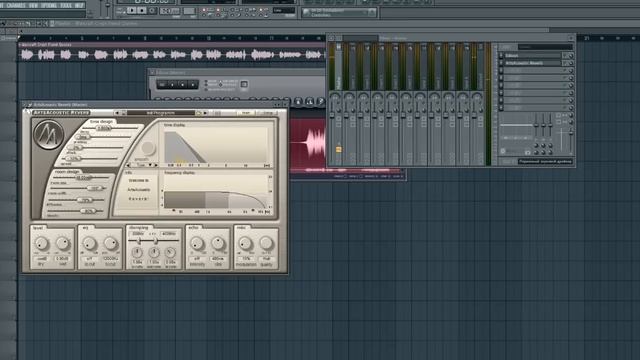Select the Edison effect slot in mixer
The height and width of the screenshot is (360, 640).
pyautogui.click(x=533, y=56)
